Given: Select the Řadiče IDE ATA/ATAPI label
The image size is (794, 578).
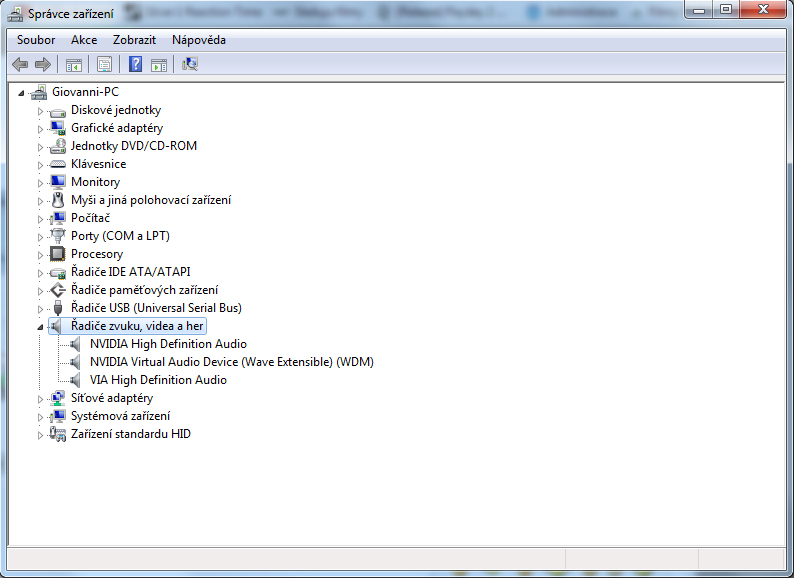Looking at the screenshot, I should coord(131,272).
